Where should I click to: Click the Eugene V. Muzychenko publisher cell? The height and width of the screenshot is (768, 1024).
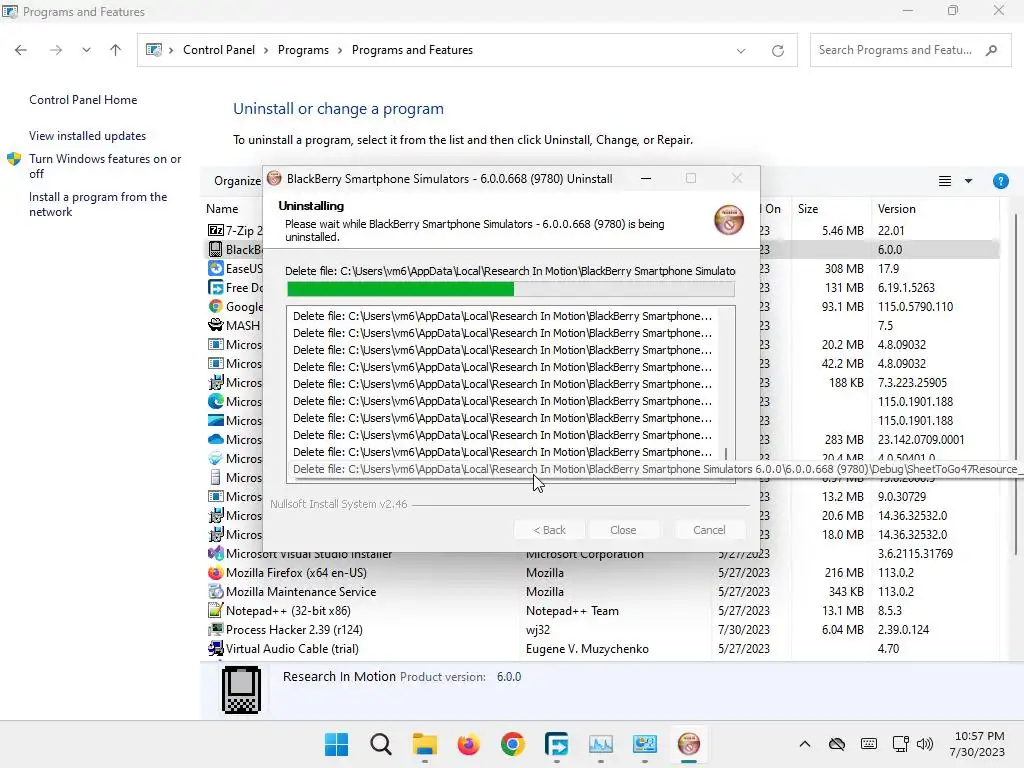pyautogui.click(x=587, y=648)
